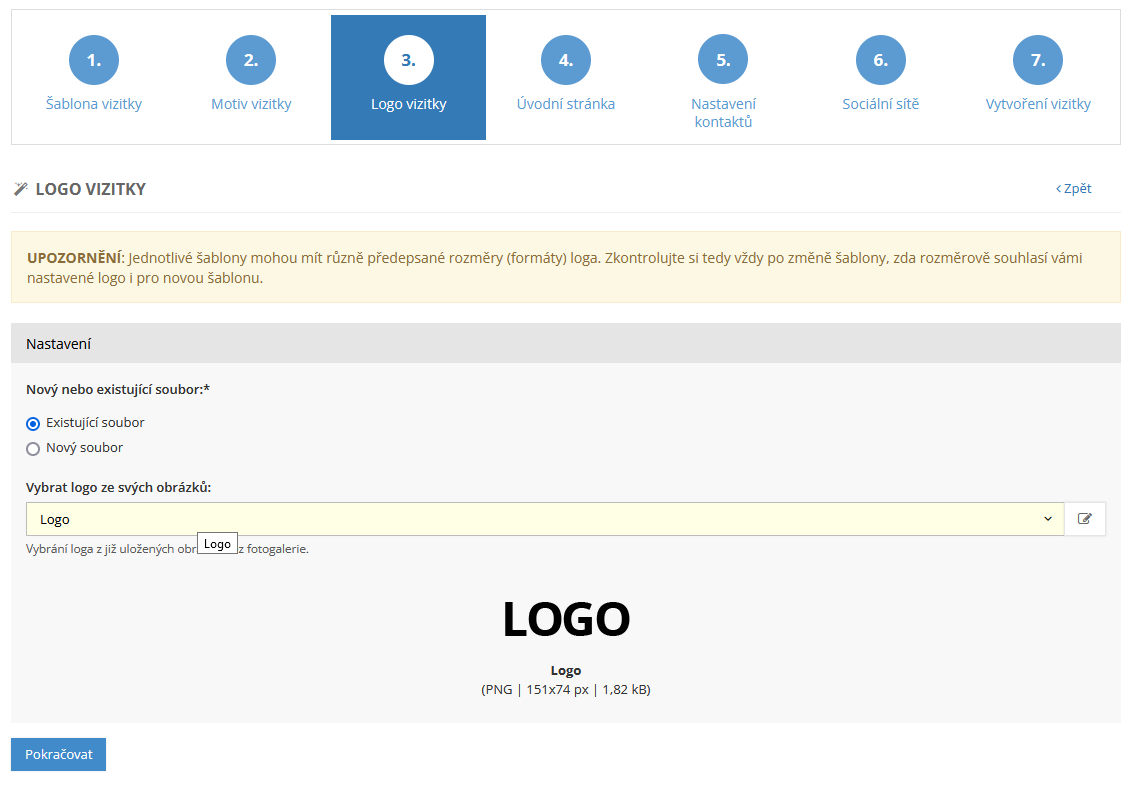This screenshot has height=791, width=1125.
Task: Switch to Úvodní stránka tab label
Action: 566,104
